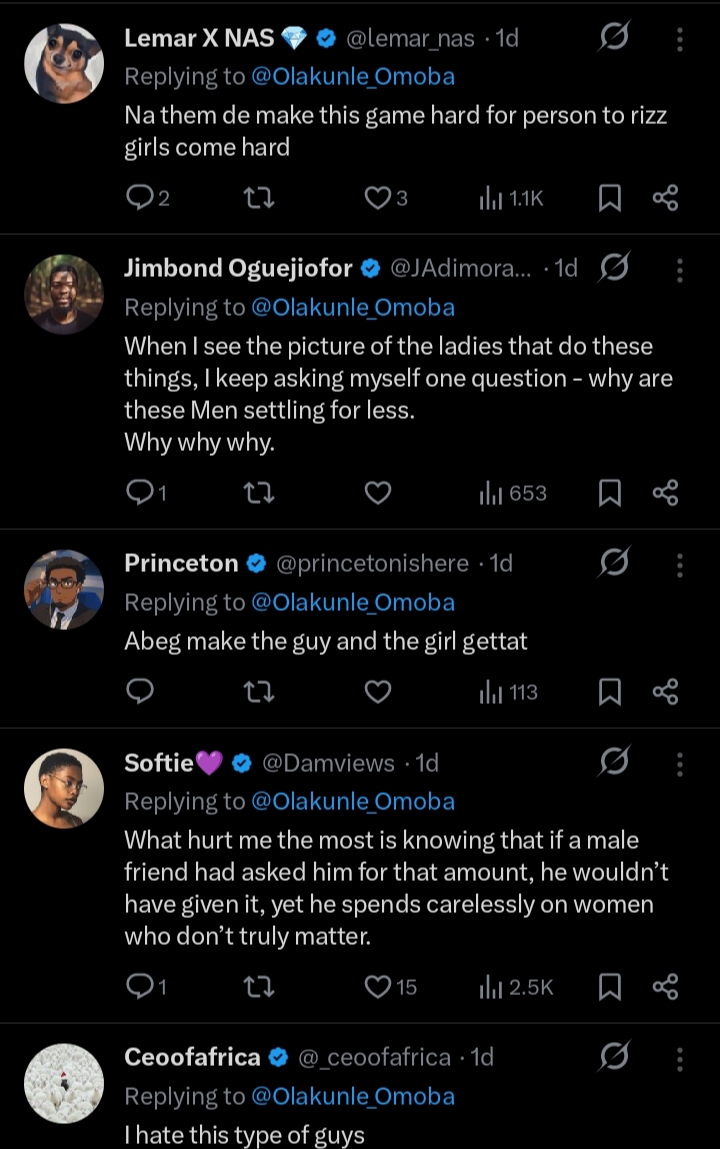Open Princeton's profile by display name
Viewport: 720px width, 1149px height.
tap(181, 564)
